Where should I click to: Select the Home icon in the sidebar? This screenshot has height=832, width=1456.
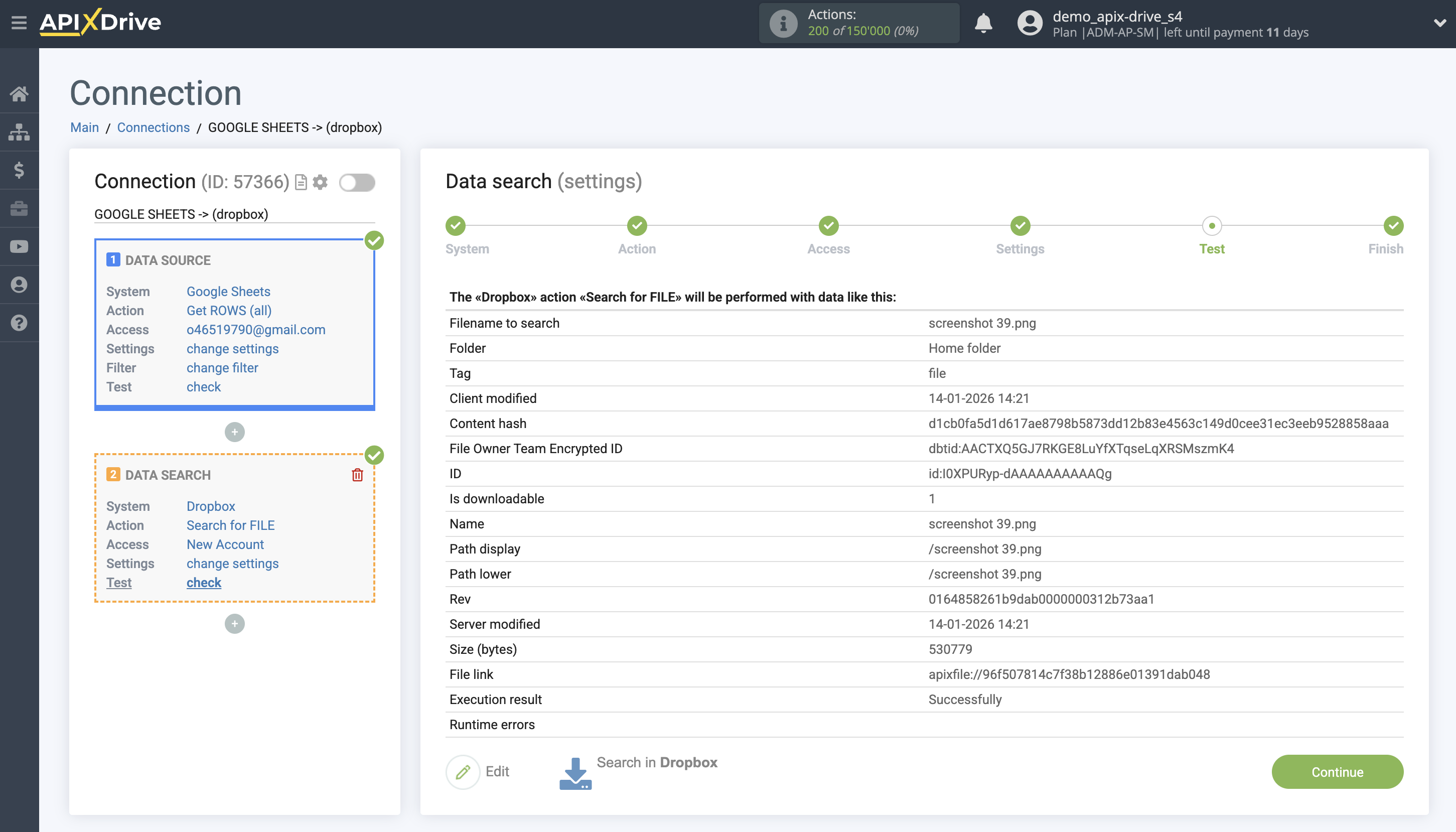tap(20, 93)
